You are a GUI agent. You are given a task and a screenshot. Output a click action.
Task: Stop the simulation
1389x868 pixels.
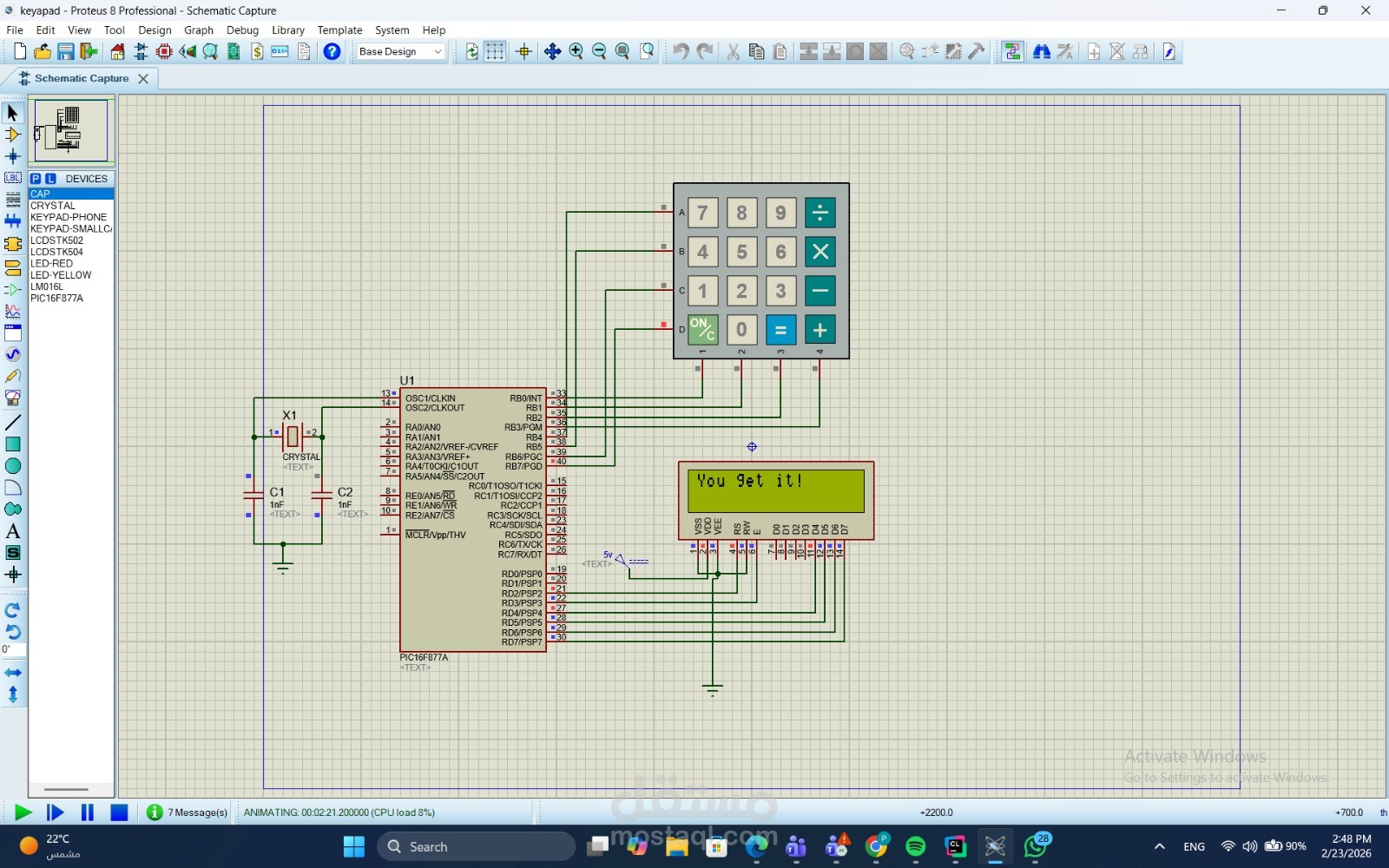[x=119, y=812]
